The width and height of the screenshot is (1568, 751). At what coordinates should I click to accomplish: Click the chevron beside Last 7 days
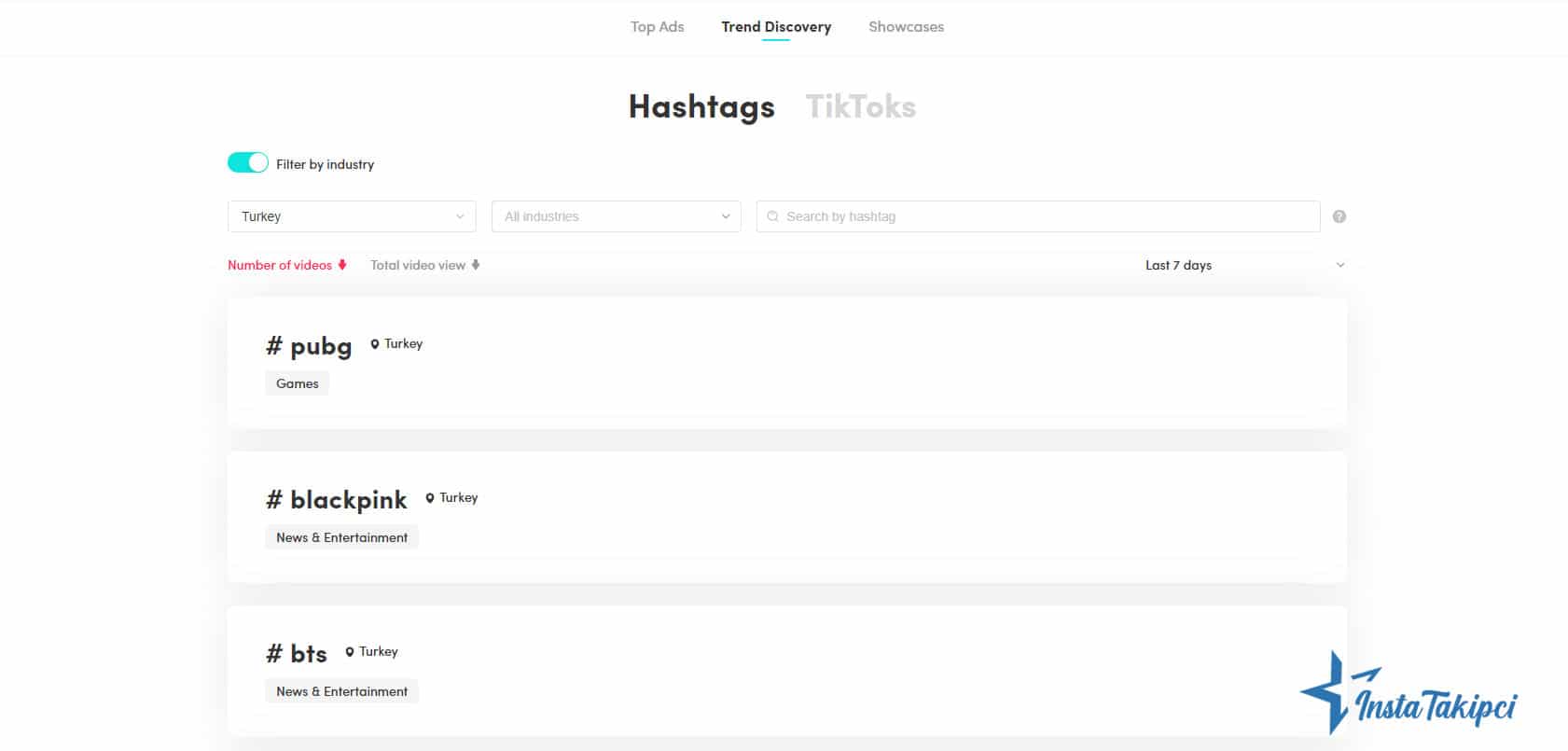(x=1340, y=265)
